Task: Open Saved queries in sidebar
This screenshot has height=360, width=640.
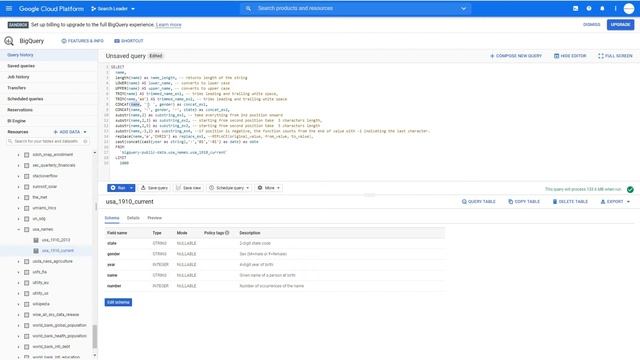Action: tap(49, 66)
